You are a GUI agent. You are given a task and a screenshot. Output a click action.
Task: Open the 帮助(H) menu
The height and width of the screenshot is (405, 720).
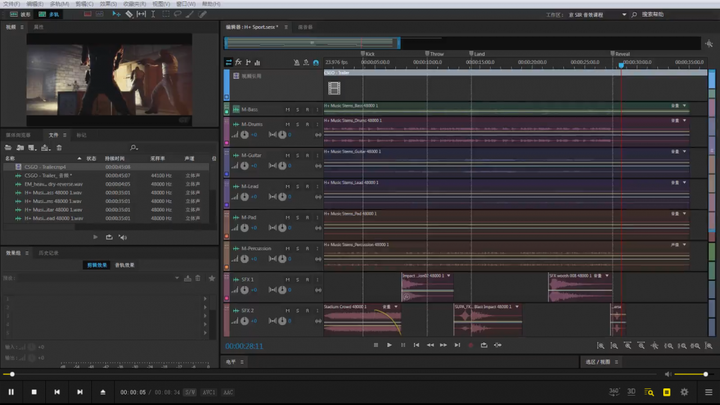click(211, 4)
